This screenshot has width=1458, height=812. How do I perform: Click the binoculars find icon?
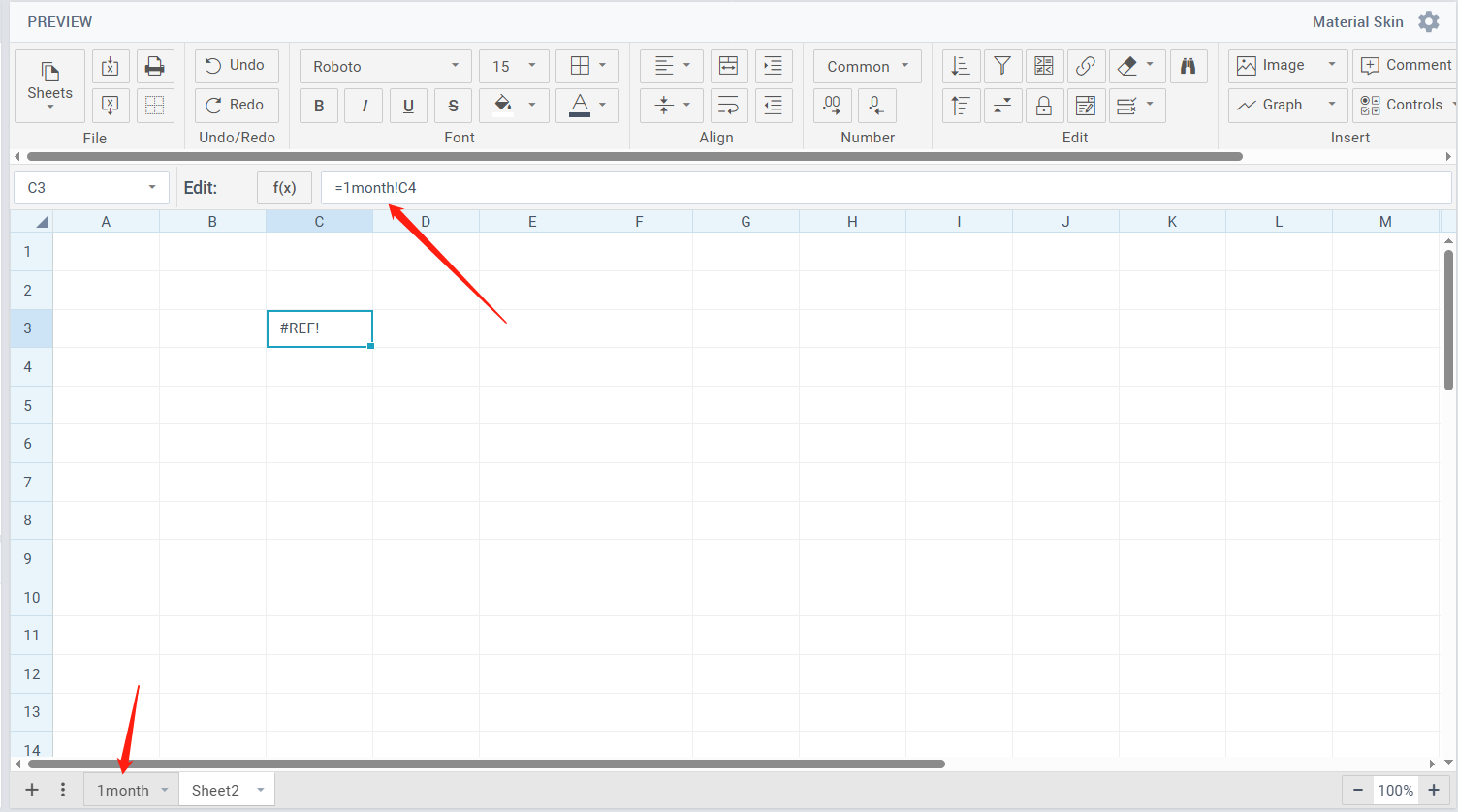click(1189, 66)
